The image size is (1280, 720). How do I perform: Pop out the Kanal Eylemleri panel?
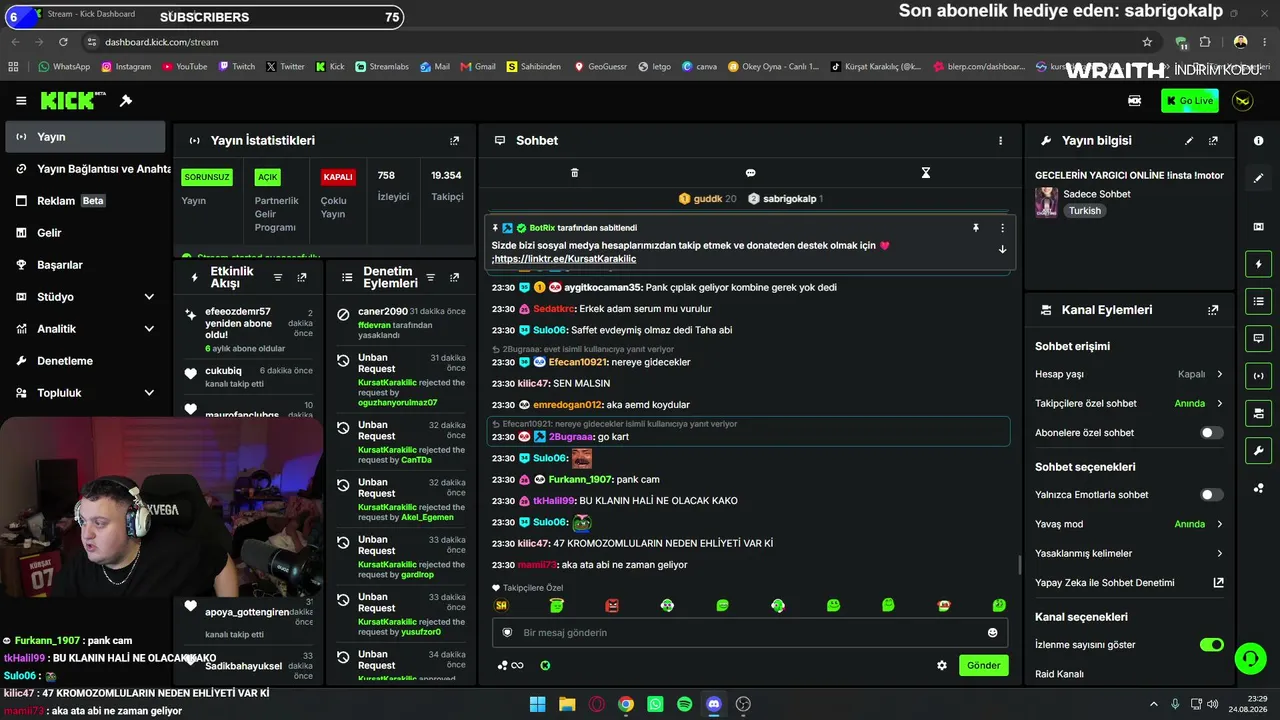click(1214, 311)
